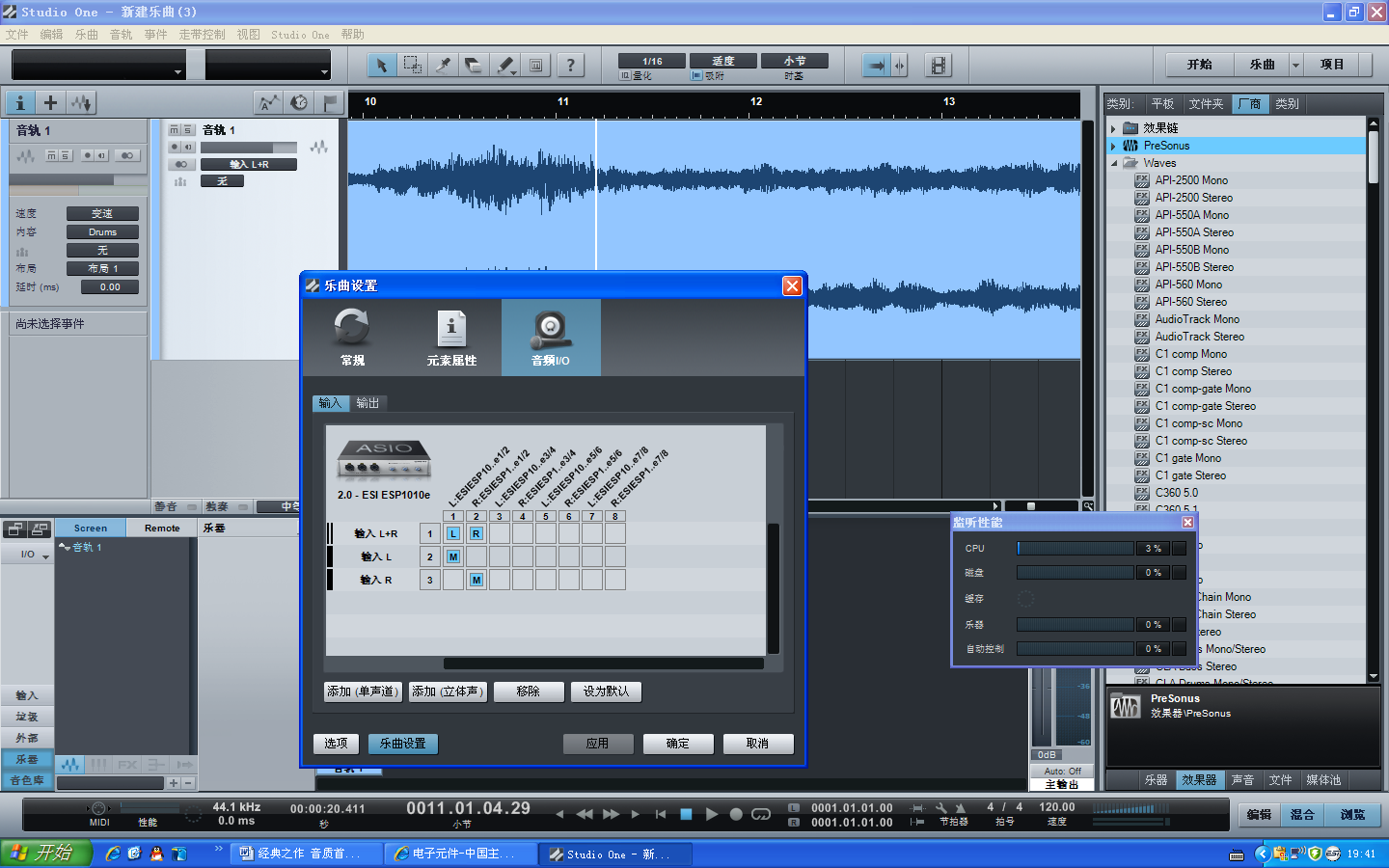
Task: Switch to the 输出 tab
Action: (x=368, y=403)
